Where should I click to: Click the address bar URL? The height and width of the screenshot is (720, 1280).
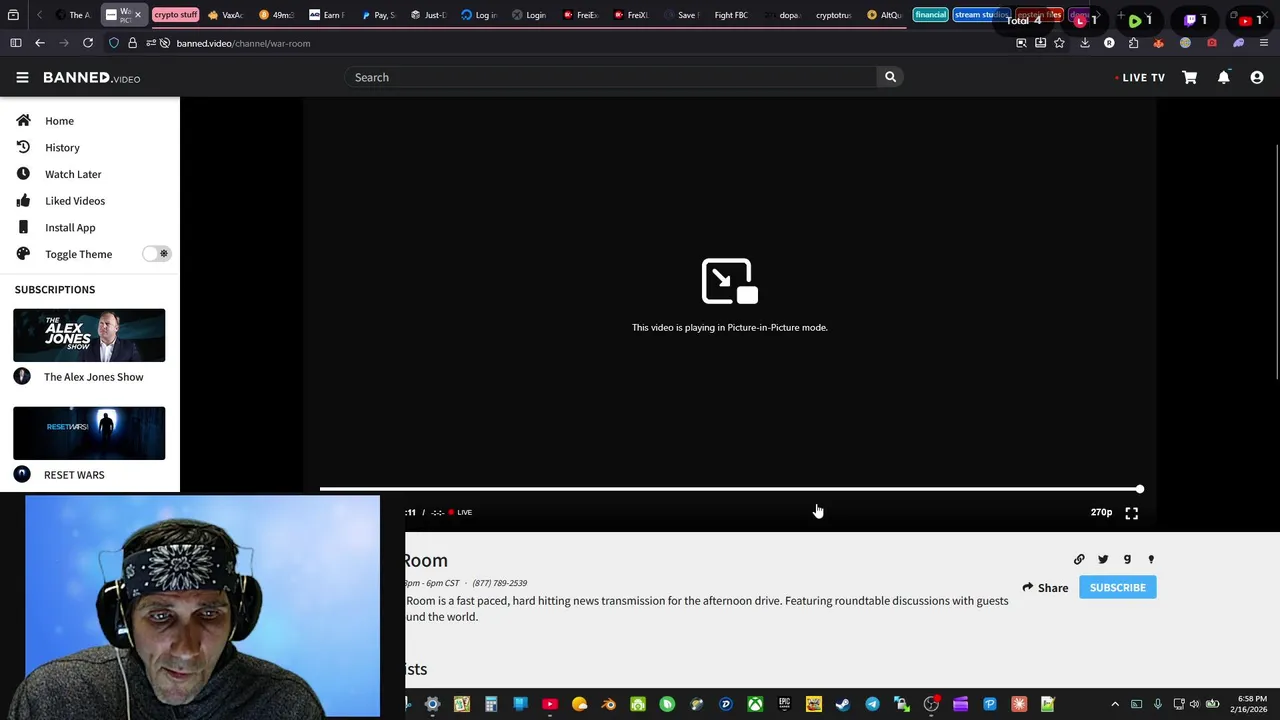(243, 43)
